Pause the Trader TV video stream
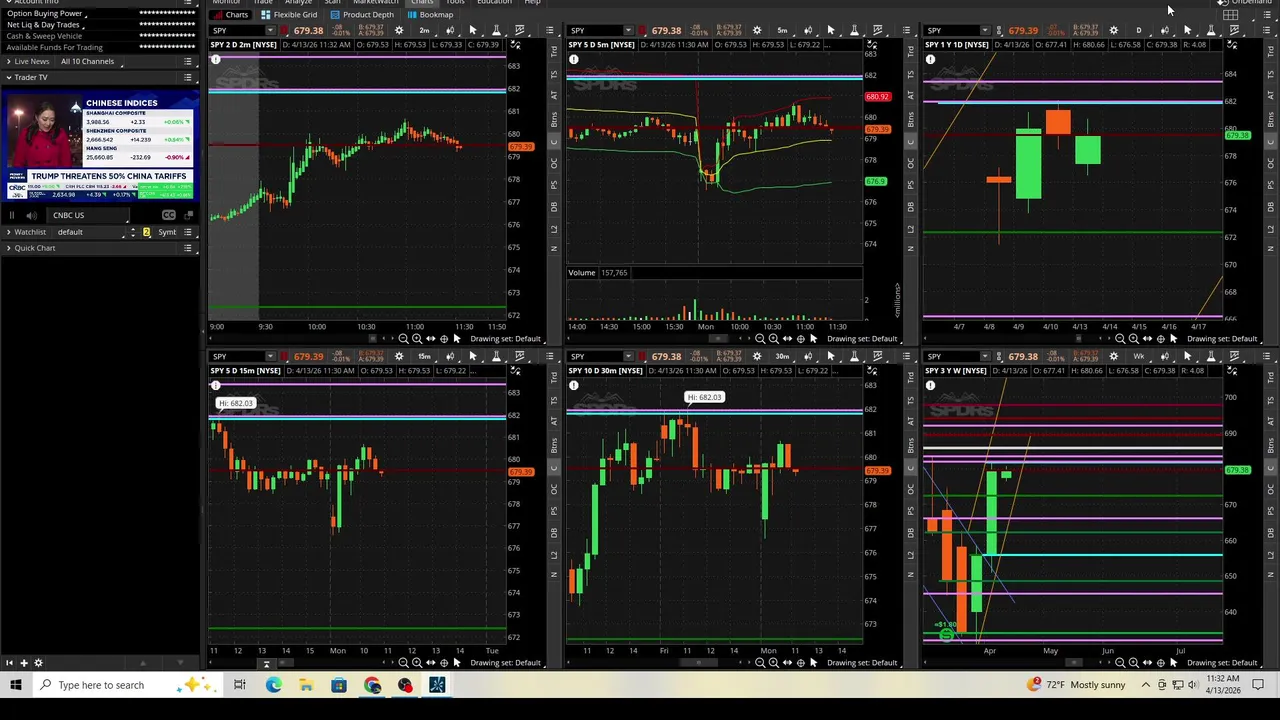1280x720 pixels. [12, 215]
